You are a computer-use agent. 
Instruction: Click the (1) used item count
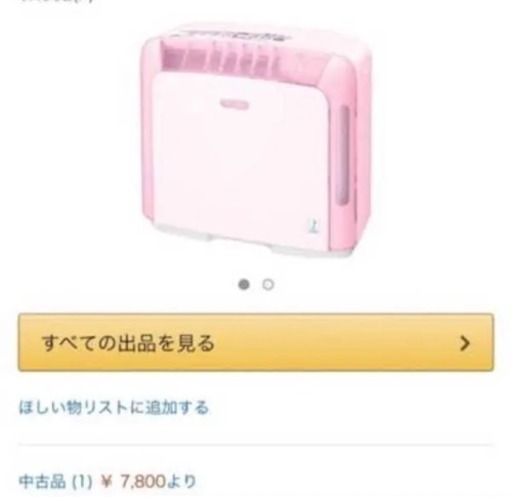coord(82,482)
